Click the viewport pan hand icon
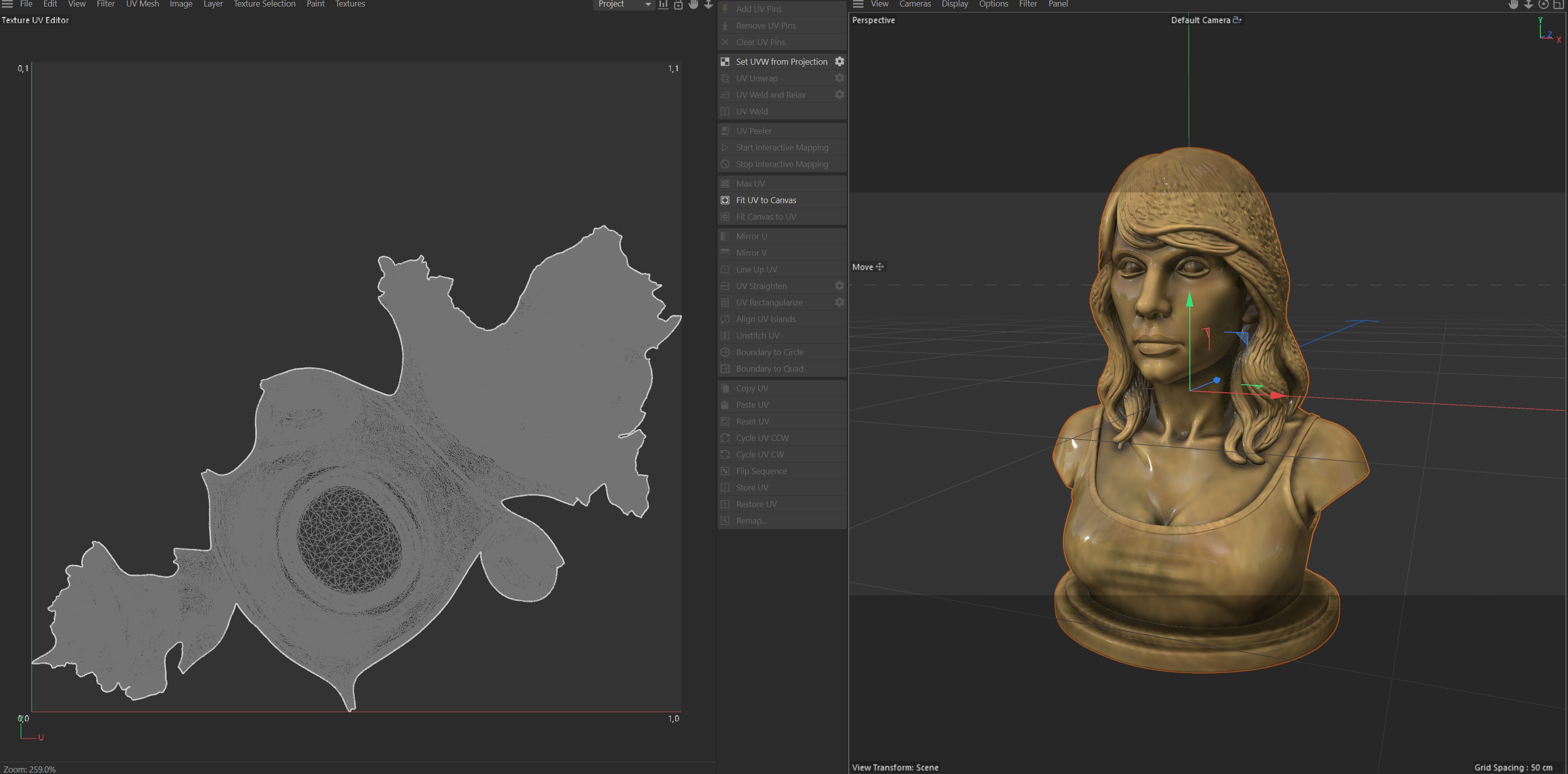Viewport: 1568px width, 774px height. pyautogui.click(x=1513, y=4)
